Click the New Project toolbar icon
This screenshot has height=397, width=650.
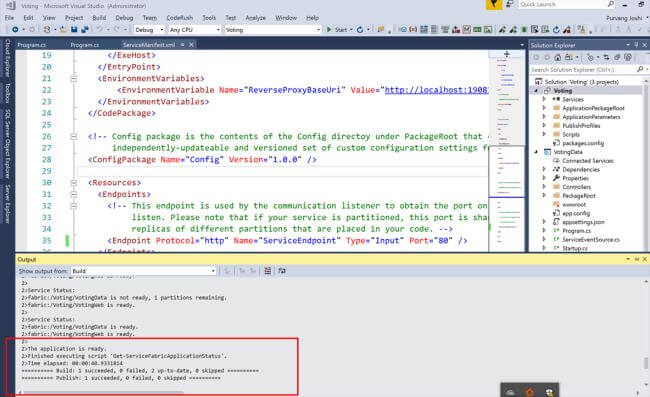coord(47,29)
